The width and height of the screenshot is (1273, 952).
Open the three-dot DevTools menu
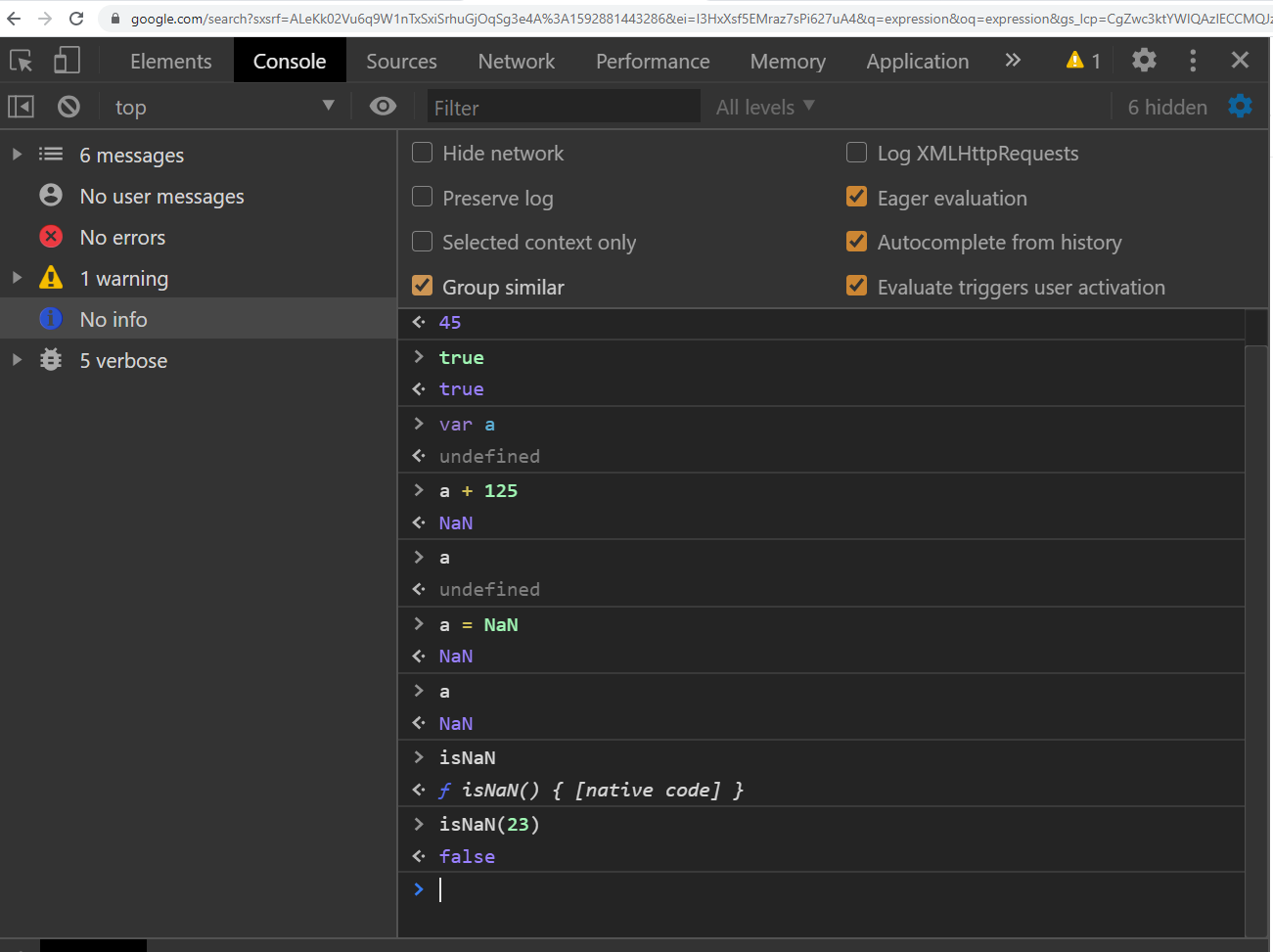[1192, 61]
